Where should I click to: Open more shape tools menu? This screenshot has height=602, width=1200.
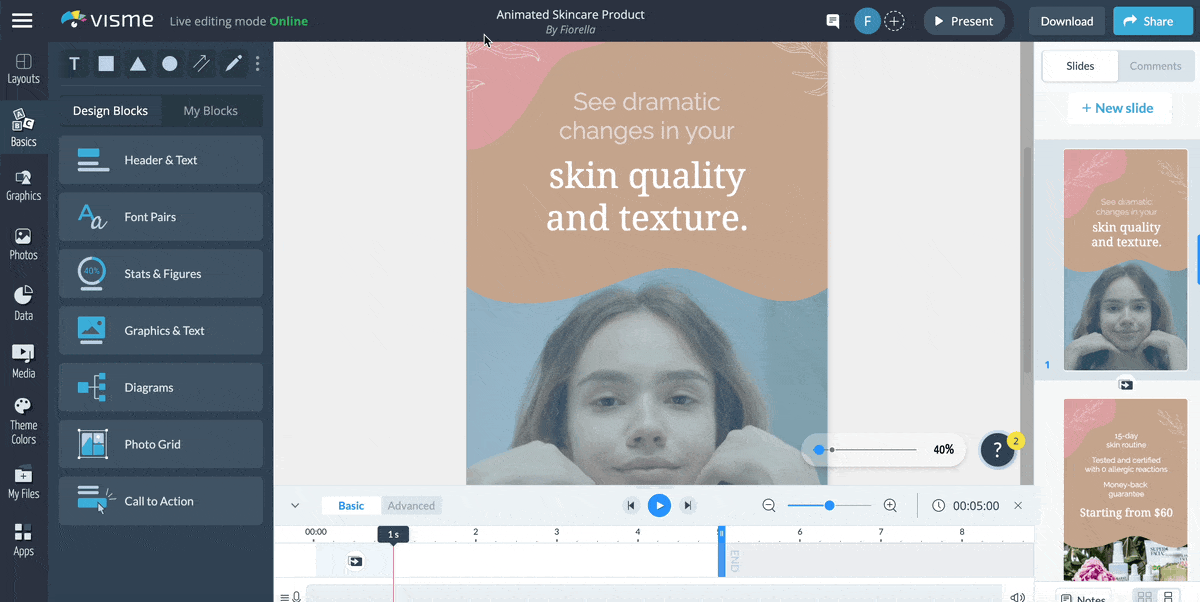coord(258,64)
